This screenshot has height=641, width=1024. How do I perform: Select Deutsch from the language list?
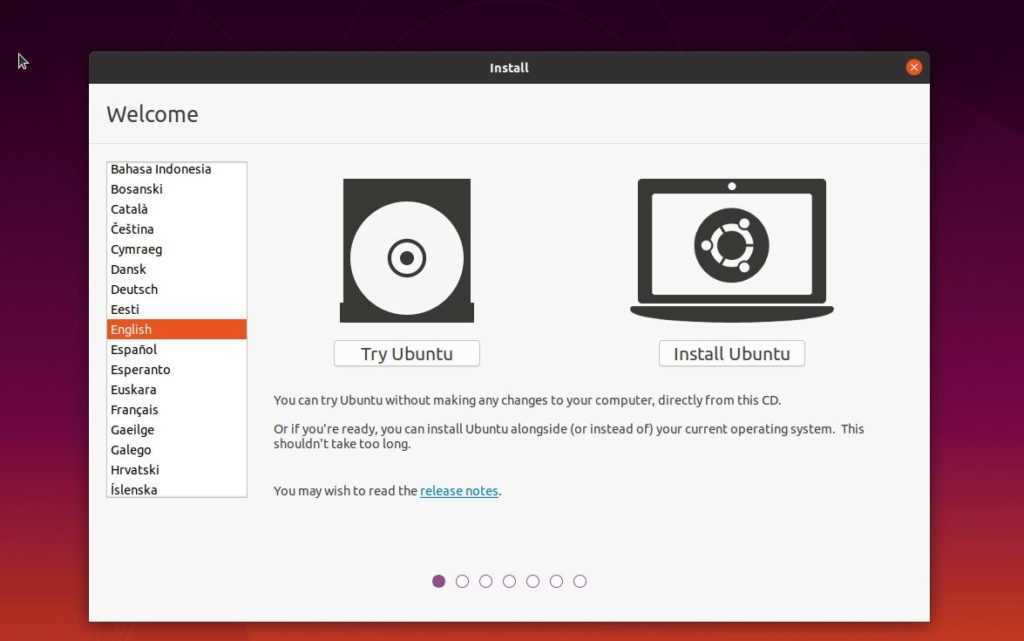(x=134, y=289)
